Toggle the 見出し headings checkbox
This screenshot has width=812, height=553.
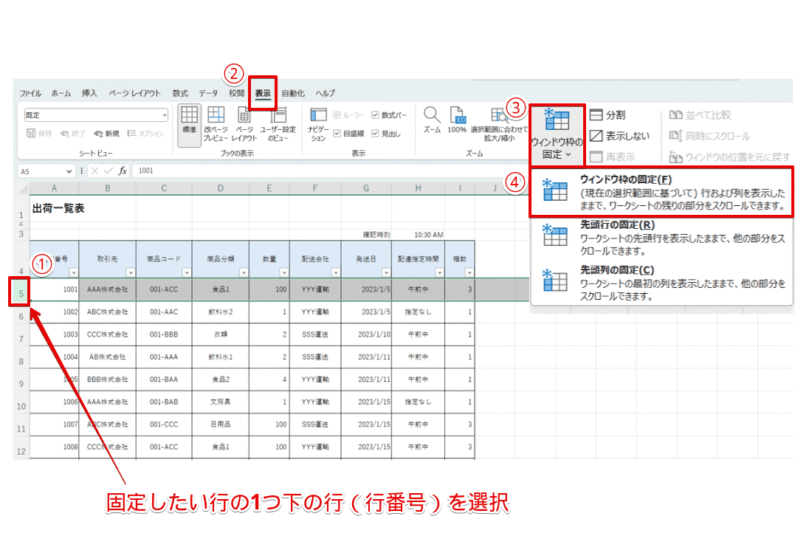(x=375, y=134)
